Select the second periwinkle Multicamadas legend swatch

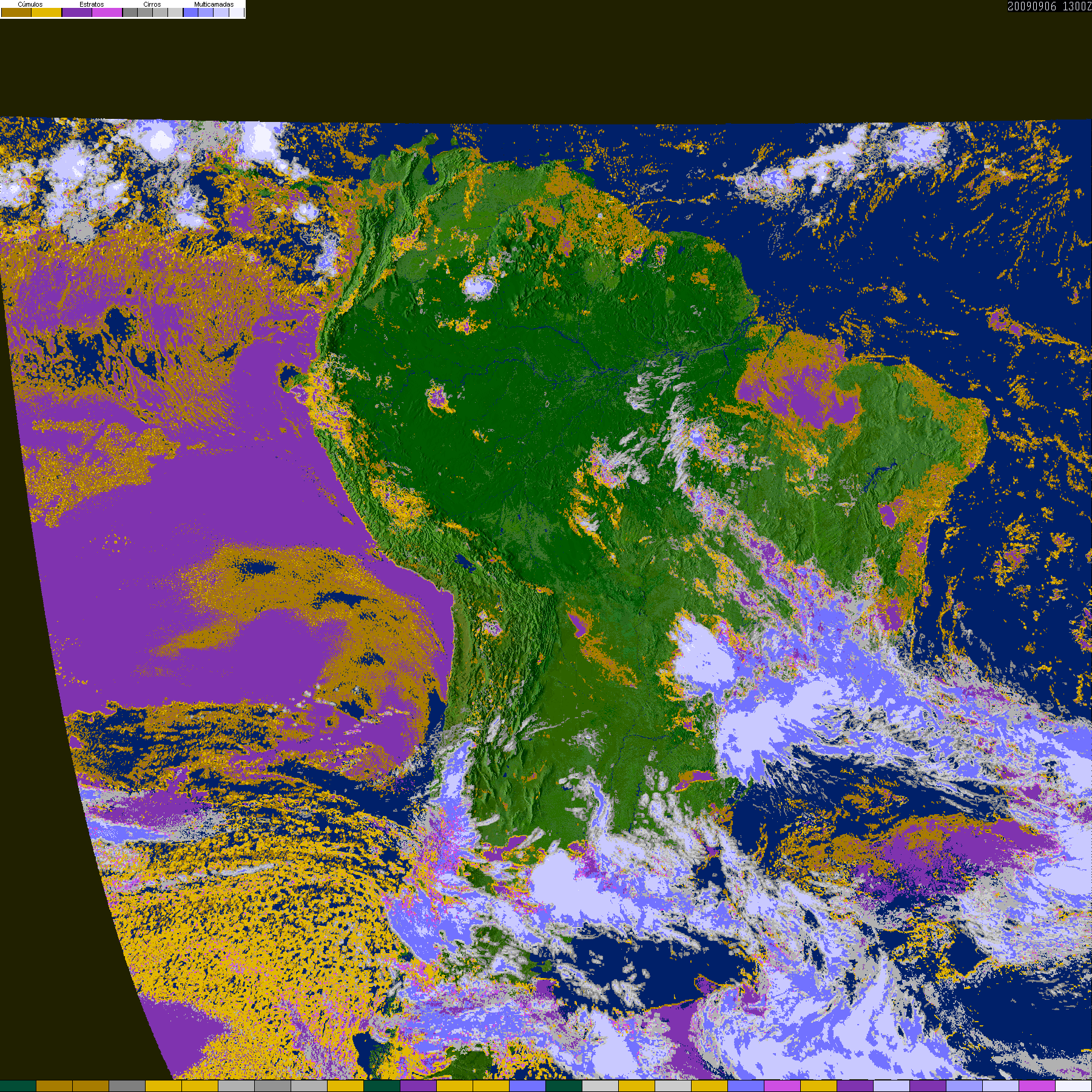[x=206, y=13]
